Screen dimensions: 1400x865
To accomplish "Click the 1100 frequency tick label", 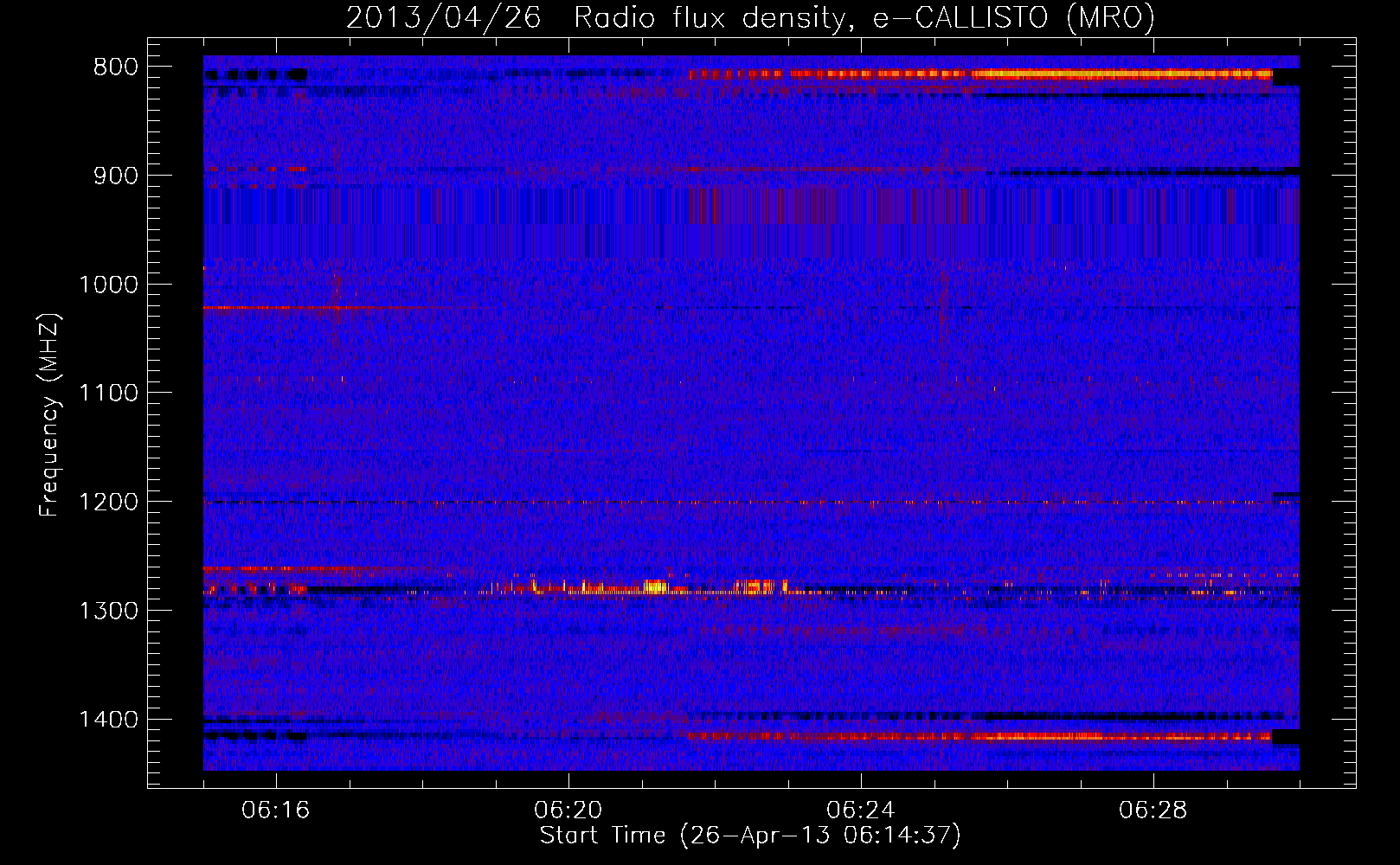I will coord(108,394).
